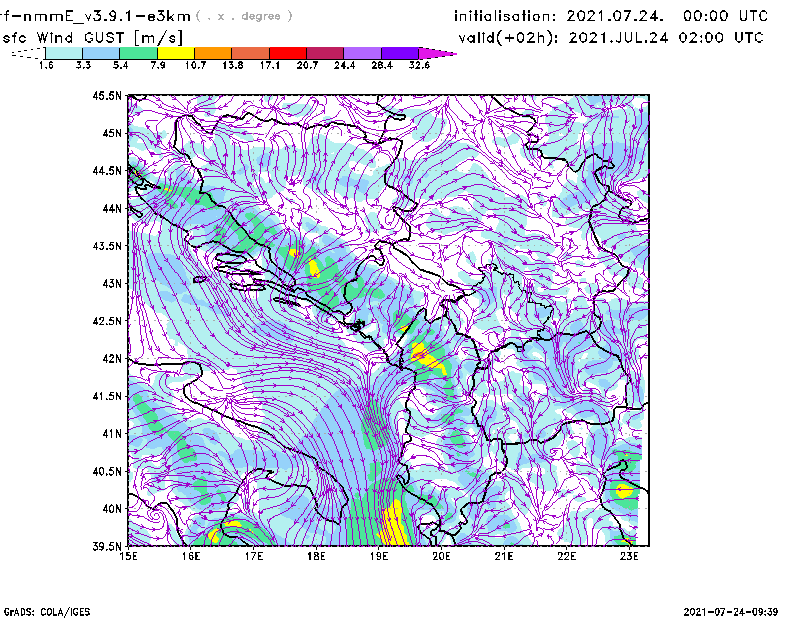Screen dimensions: 800x618
Task: Click the legend value 10.7
Action: pos(195,65)
